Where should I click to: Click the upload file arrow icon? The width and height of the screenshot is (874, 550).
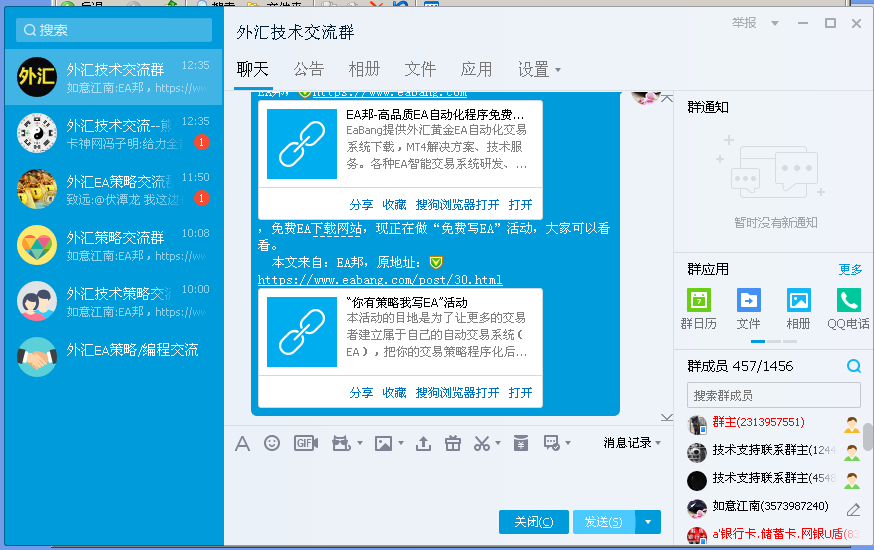[423, 444]
